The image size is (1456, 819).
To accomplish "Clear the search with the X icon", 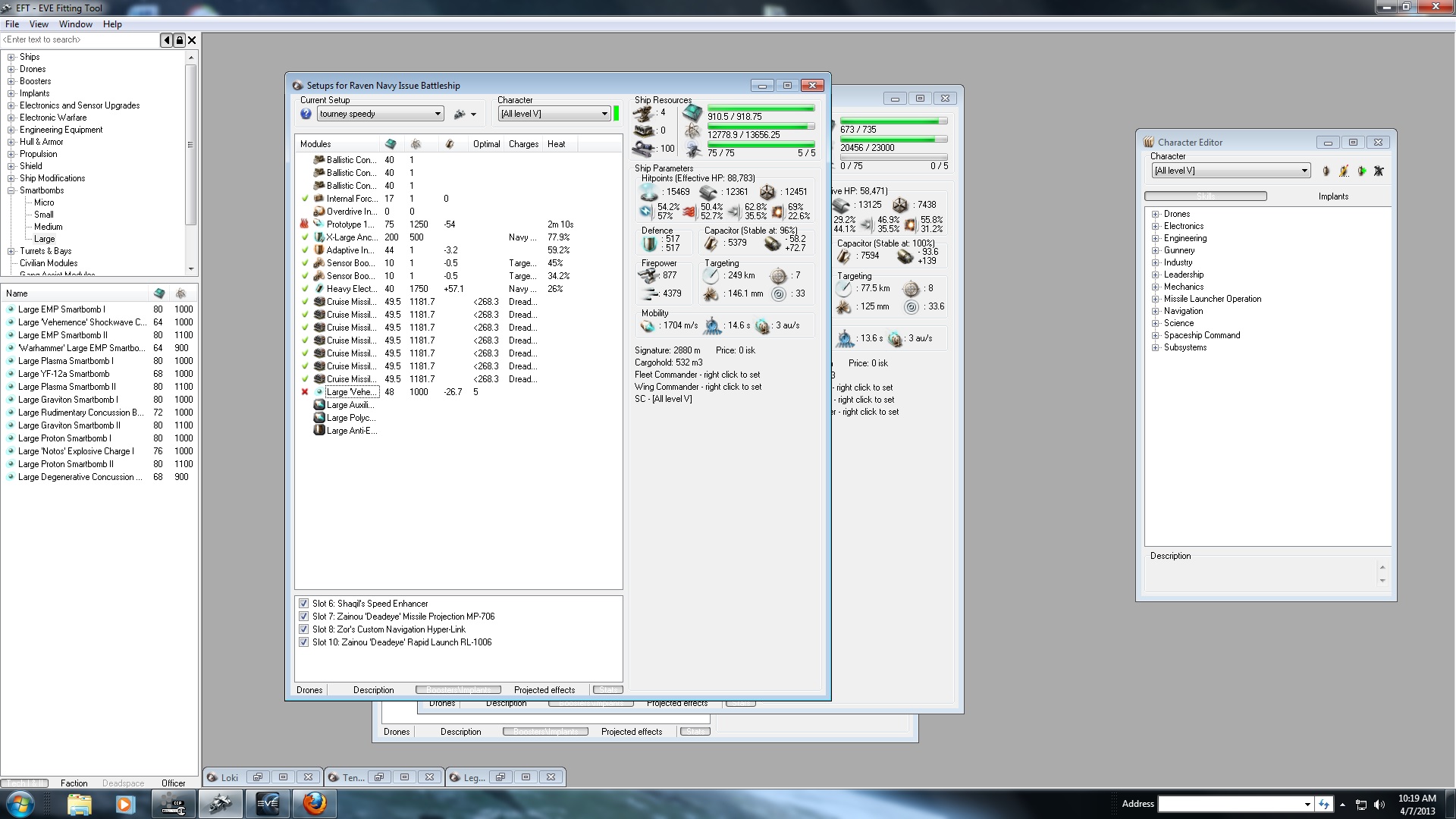I will (192, 40).
